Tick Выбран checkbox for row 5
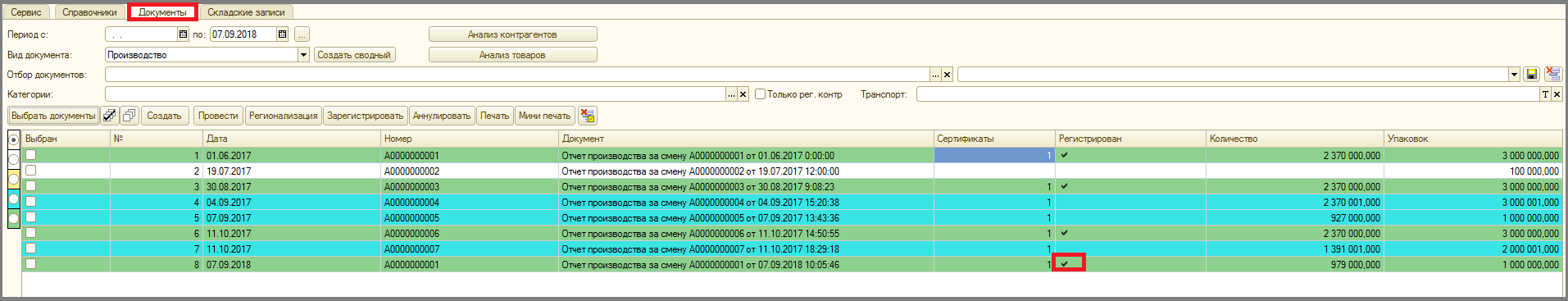This screenshot has width=1568, height=301. coord(30,217)
